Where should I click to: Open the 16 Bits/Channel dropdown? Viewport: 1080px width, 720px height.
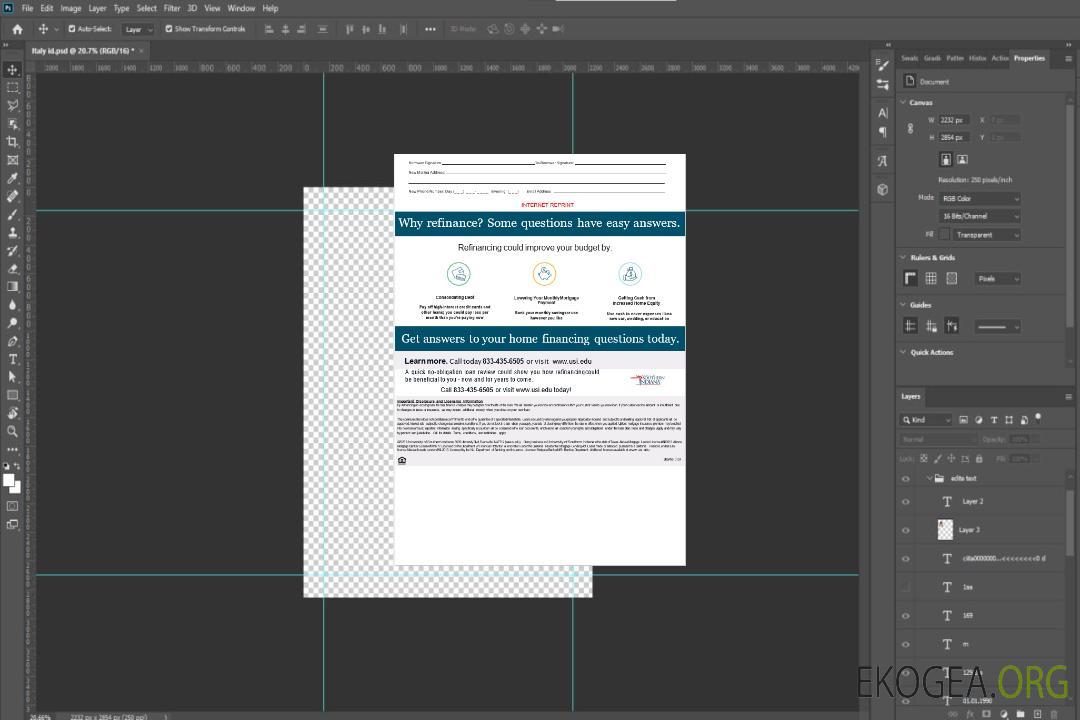979,216
